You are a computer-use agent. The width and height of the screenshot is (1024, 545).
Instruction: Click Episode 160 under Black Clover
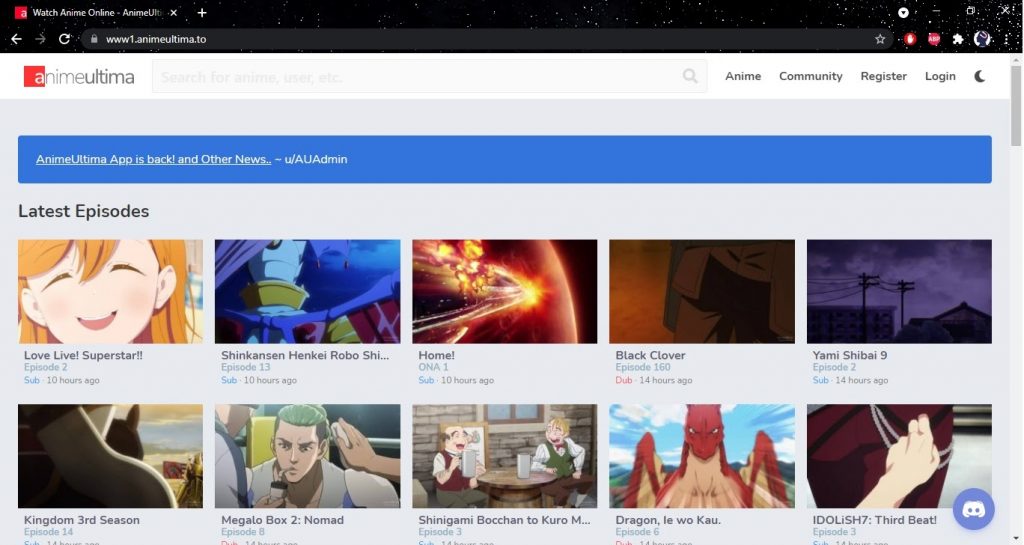pos(643,367)
